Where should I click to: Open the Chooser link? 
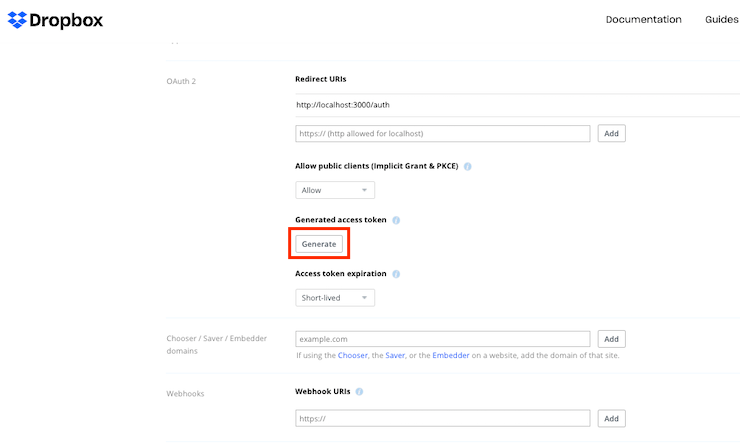[353, 355]
